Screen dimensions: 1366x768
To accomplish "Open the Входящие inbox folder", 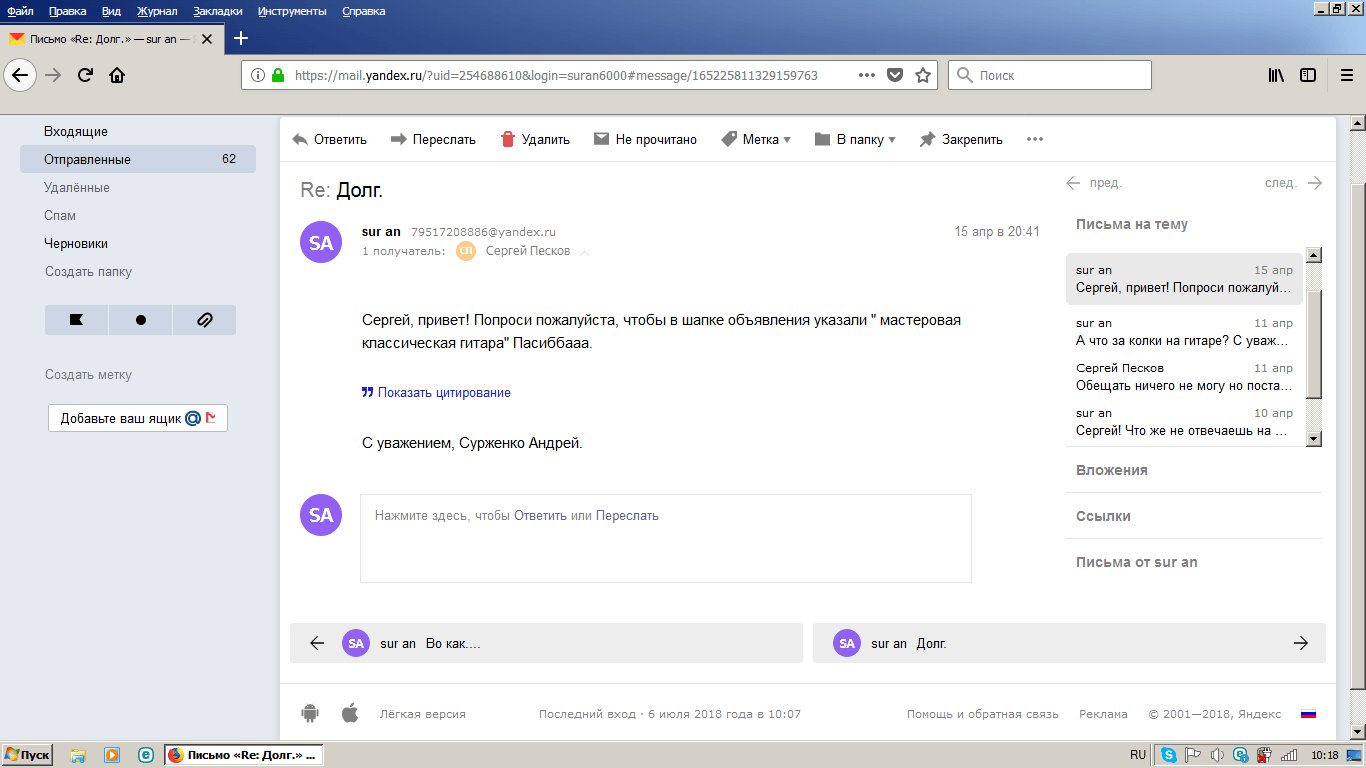I will point(76,131).
